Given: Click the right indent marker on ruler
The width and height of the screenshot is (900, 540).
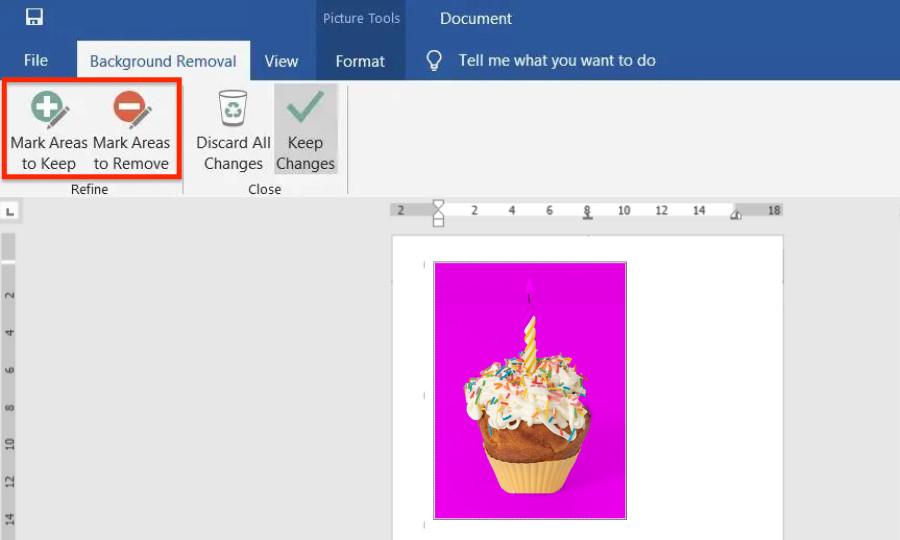Looking at the screenshot, I should [x=735, y=214].
